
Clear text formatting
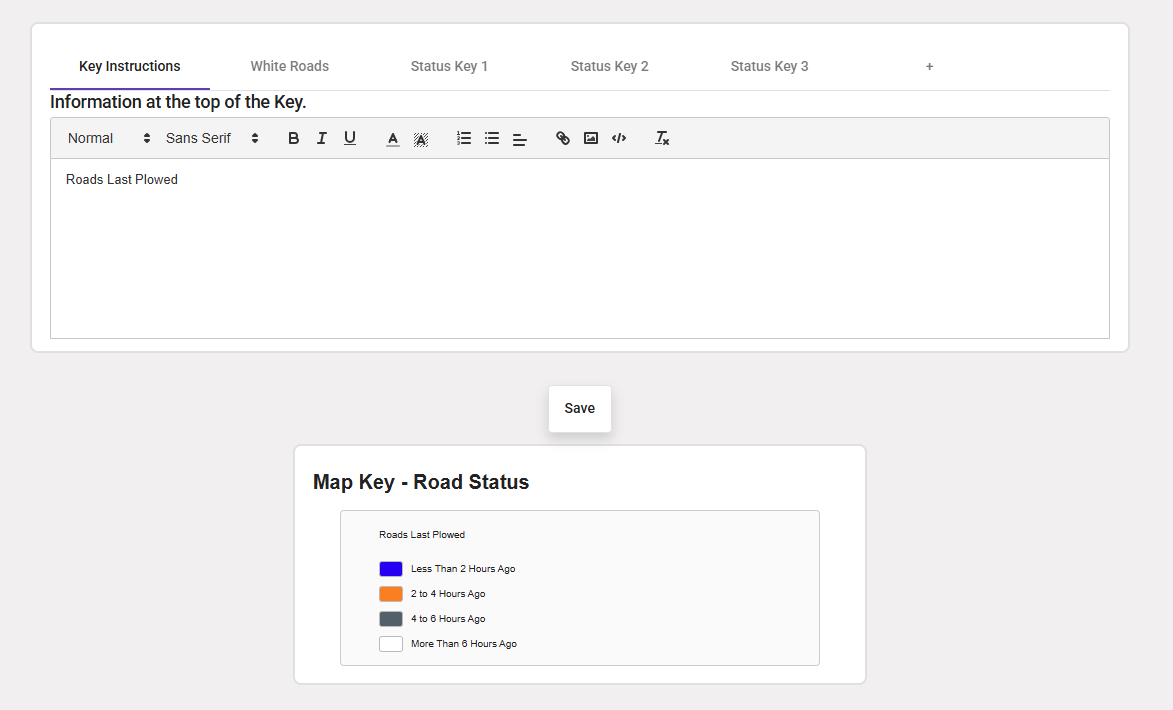[x=662, y=139]
